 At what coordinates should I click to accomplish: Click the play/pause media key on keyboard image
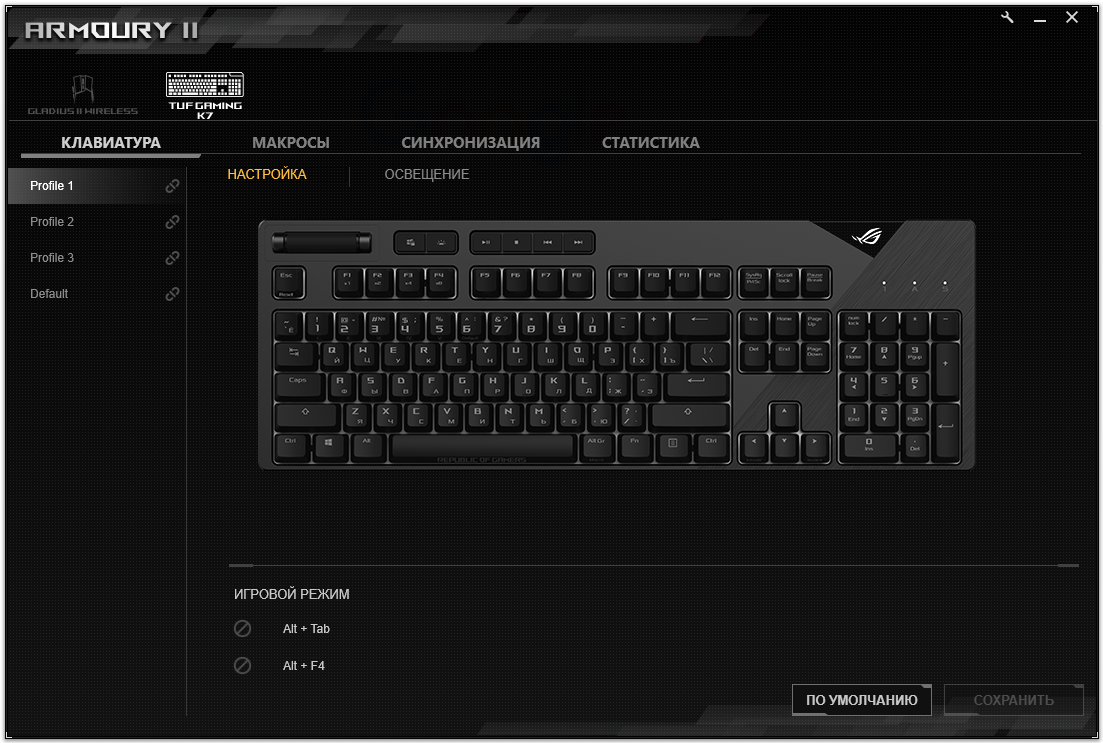[485, 242]
